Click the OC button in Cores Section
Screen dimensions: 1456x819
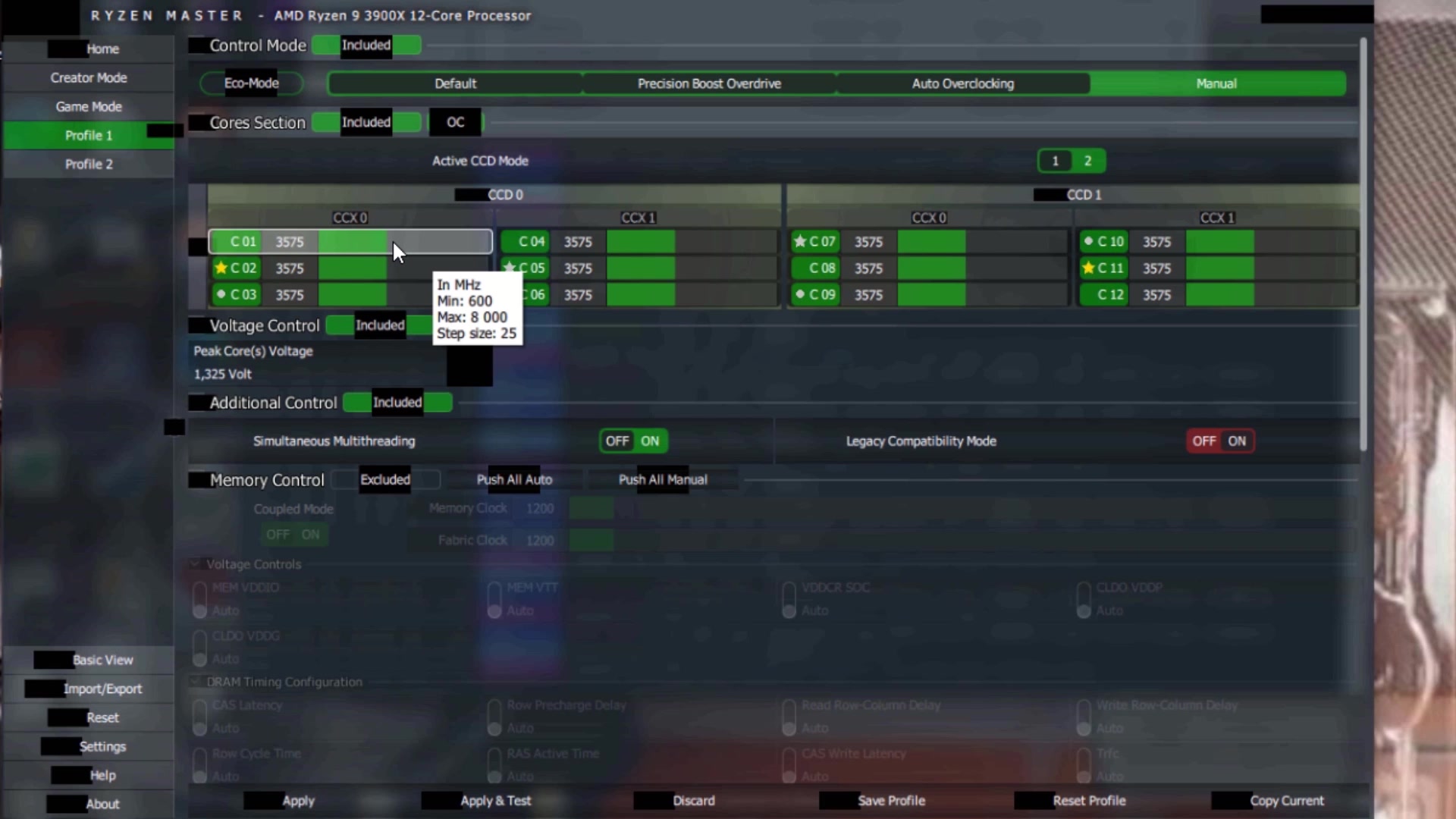click(455, 122)
